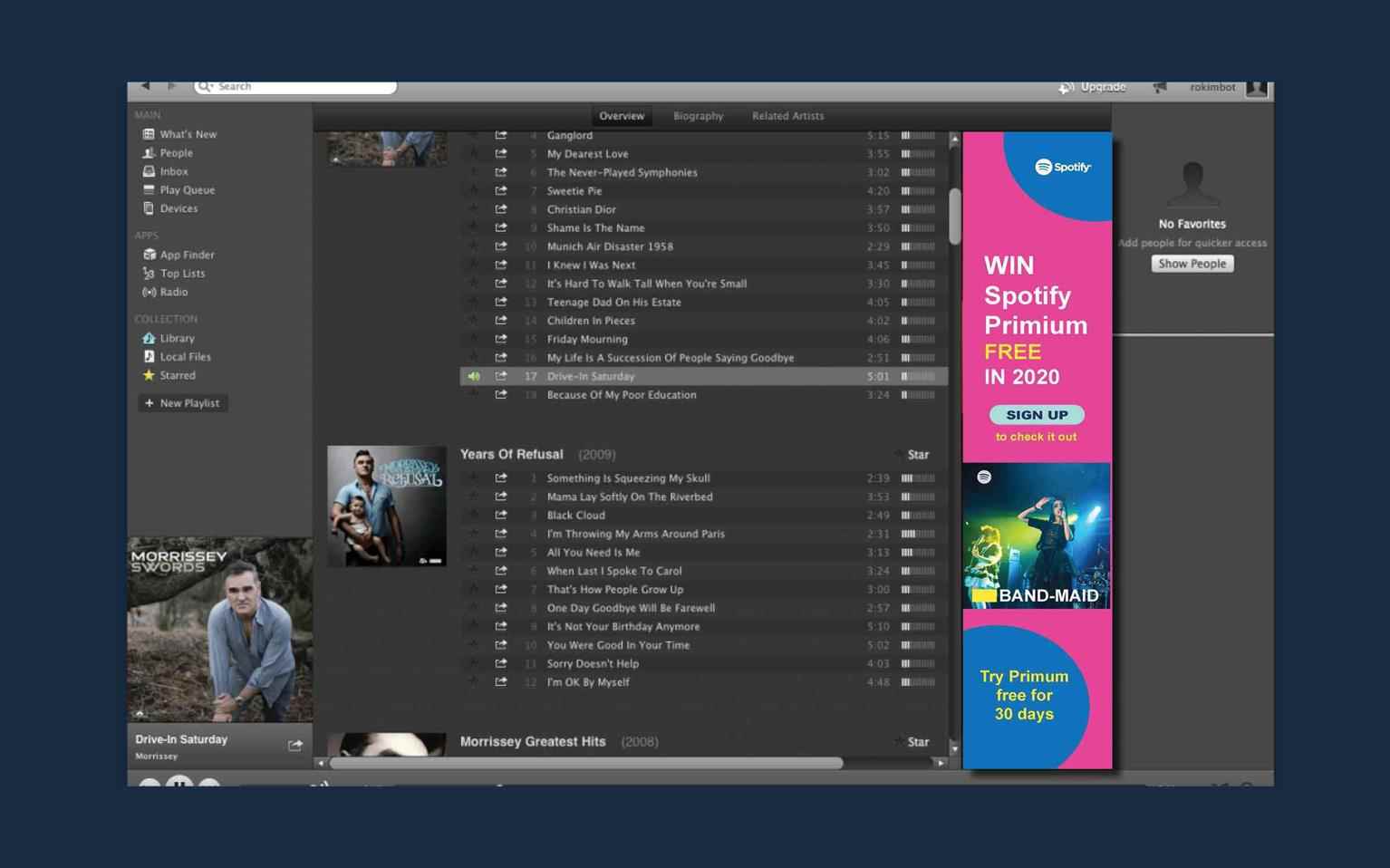Open the Library collection
Viewport: 1390px width, 868px height.
coord(169,338)
